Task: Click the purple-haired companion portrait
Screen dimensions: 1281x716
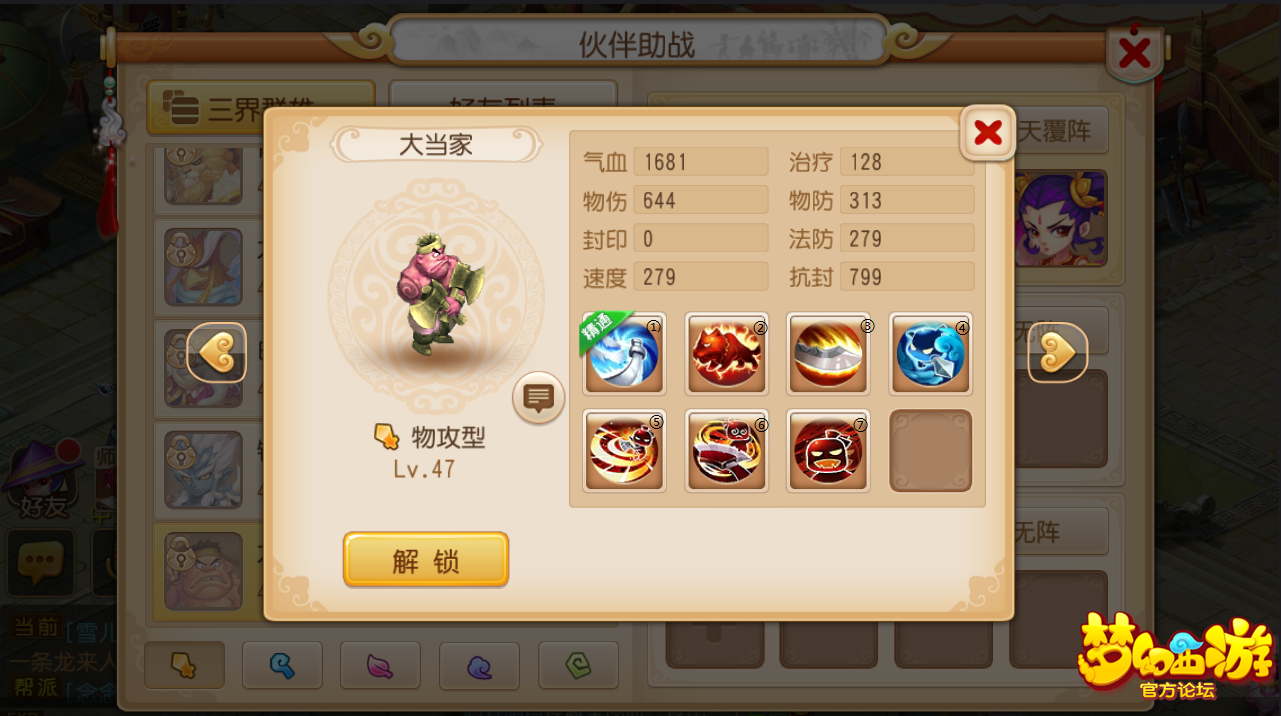Action: tap(1060, 217)
